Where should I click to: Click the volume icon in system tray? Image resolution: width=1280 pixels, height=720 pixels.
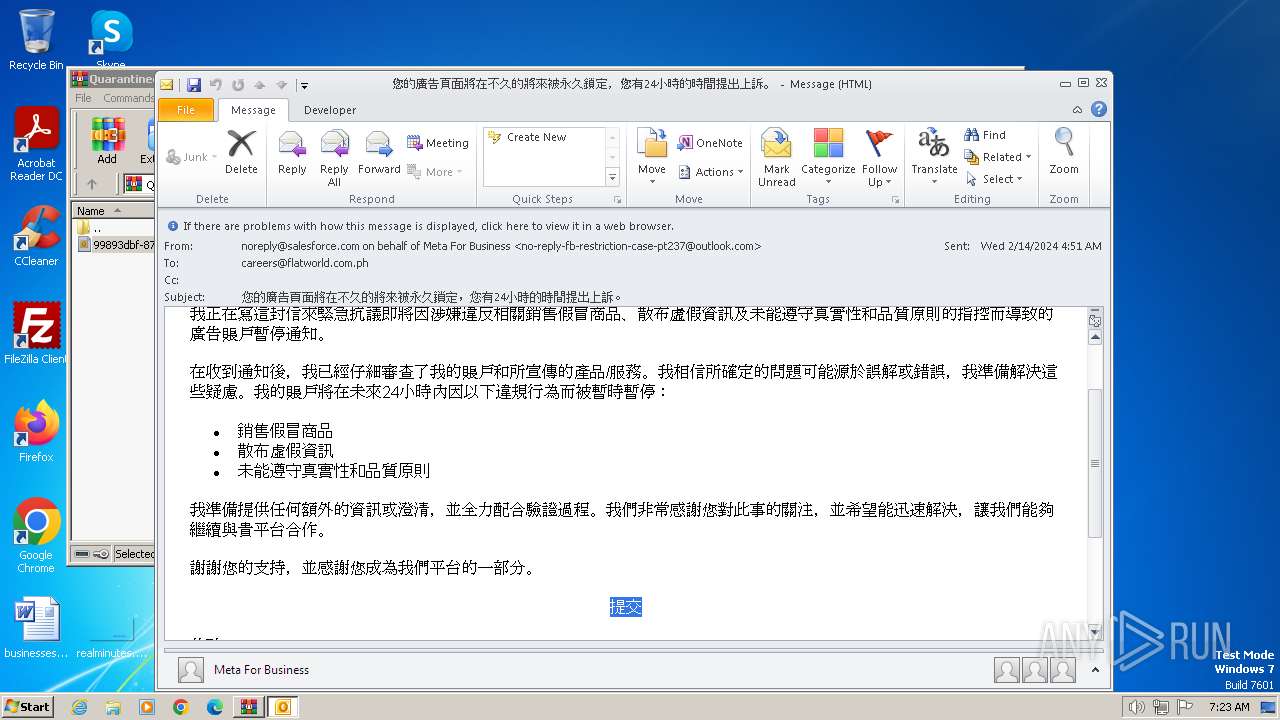click(1136, 707)
